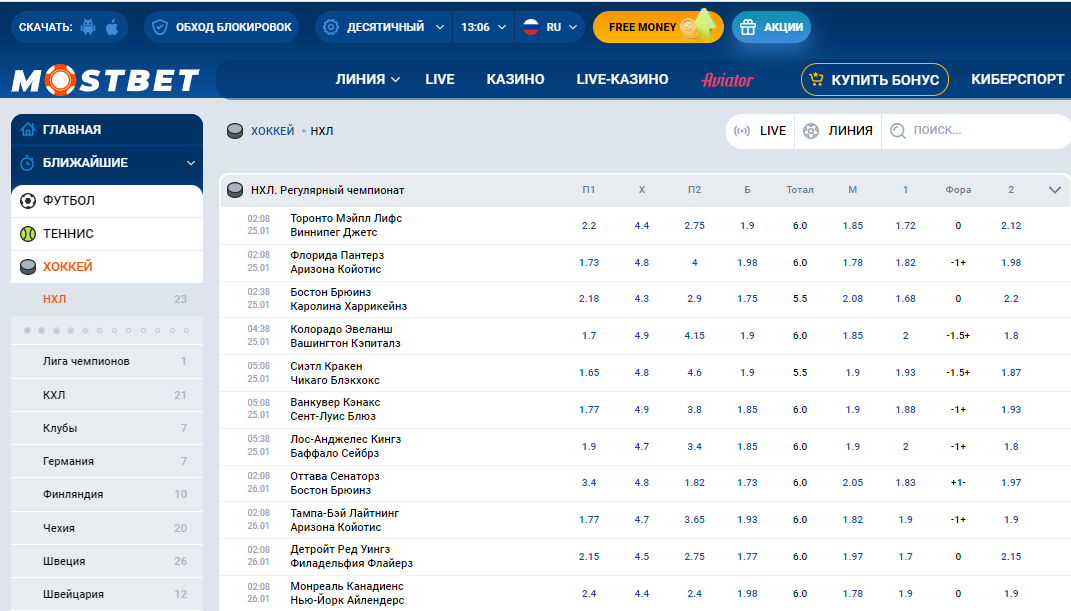Screen dimensions: 1071x611
Task: Click the Russian flag icon
Action: (531, 27)
